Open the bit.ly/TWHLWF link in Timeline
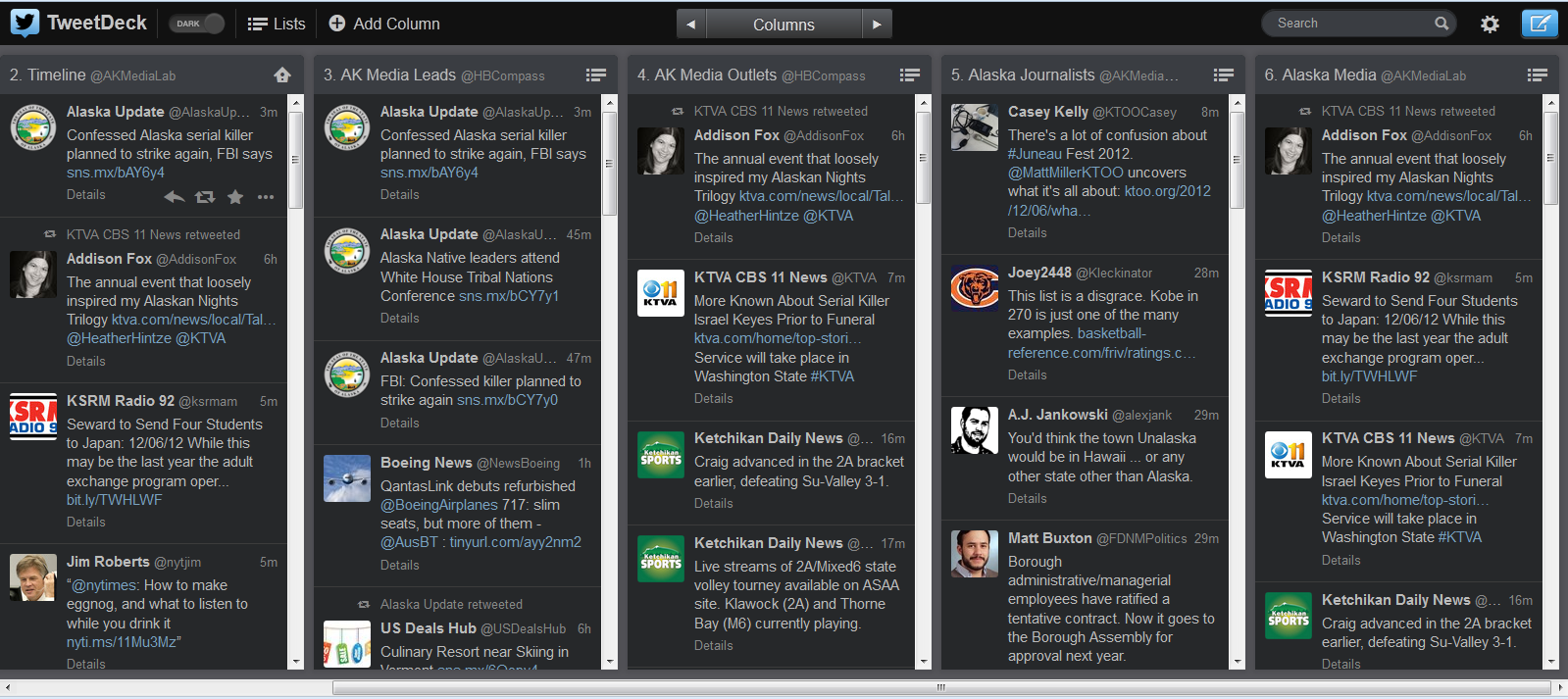The height and width of the screenshot is (699, 1568). click(115, 500)
